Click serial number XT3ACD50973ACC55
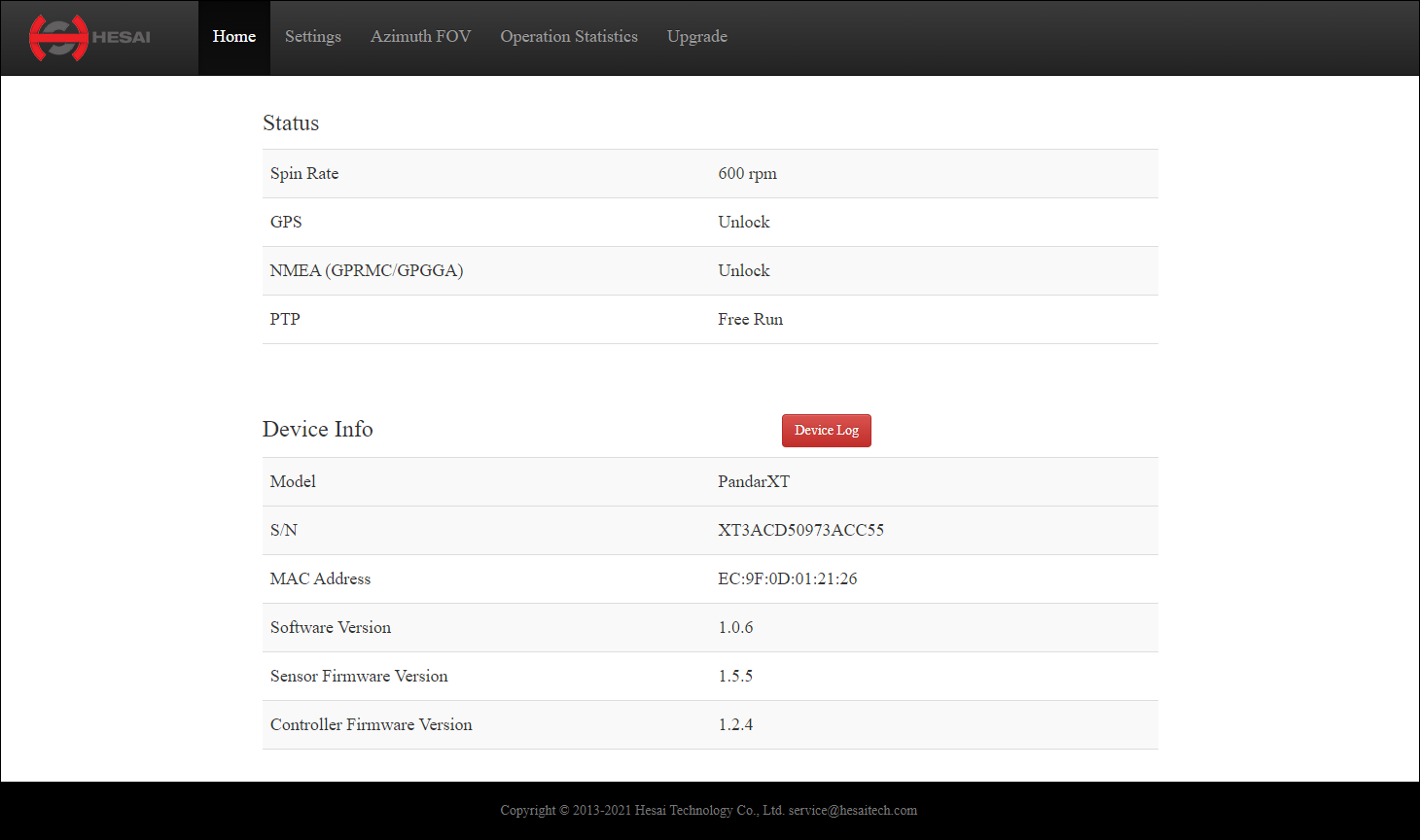This screenshot has width=1420, height=840. [x=801, y=531]
